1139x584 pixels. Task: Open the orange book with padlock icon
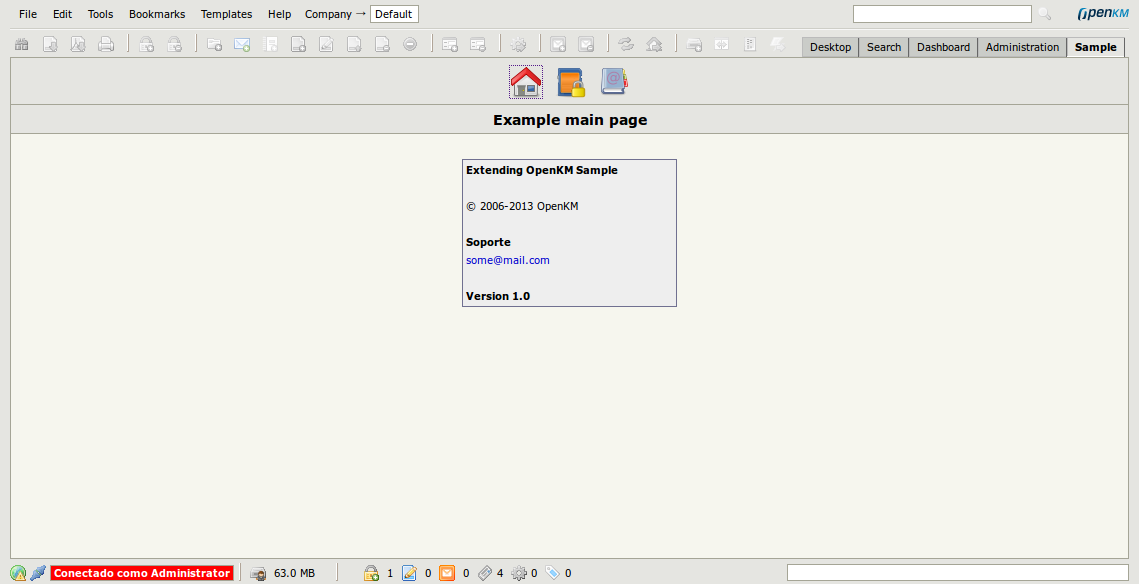point(571,82)
